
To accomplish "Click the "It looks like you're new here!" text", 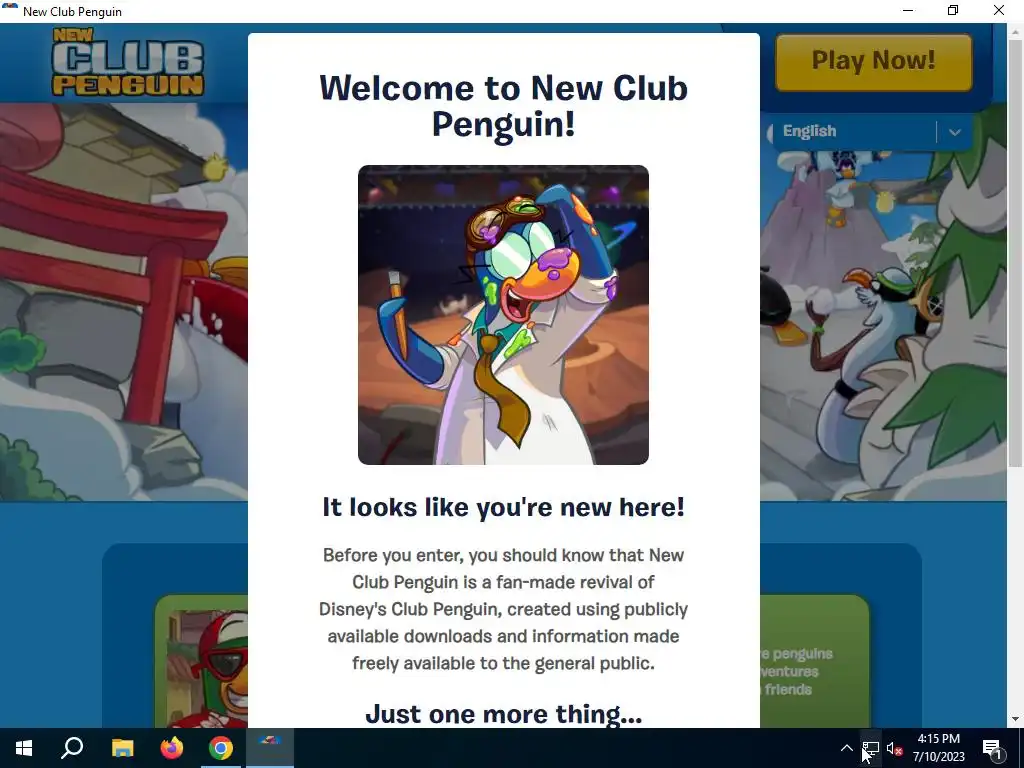I will coord(503,507).
